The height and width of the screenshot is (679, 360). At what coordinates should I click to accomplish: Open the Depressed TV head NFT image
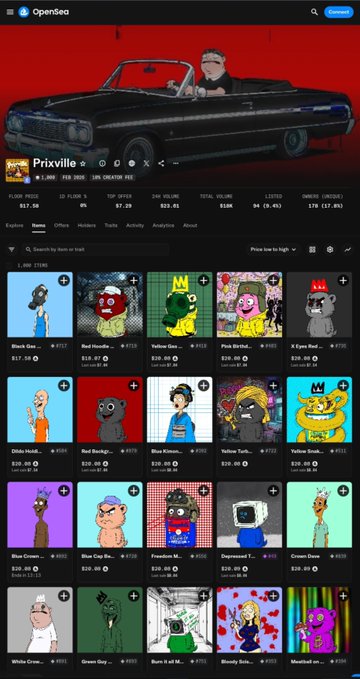tap(250, 514)
